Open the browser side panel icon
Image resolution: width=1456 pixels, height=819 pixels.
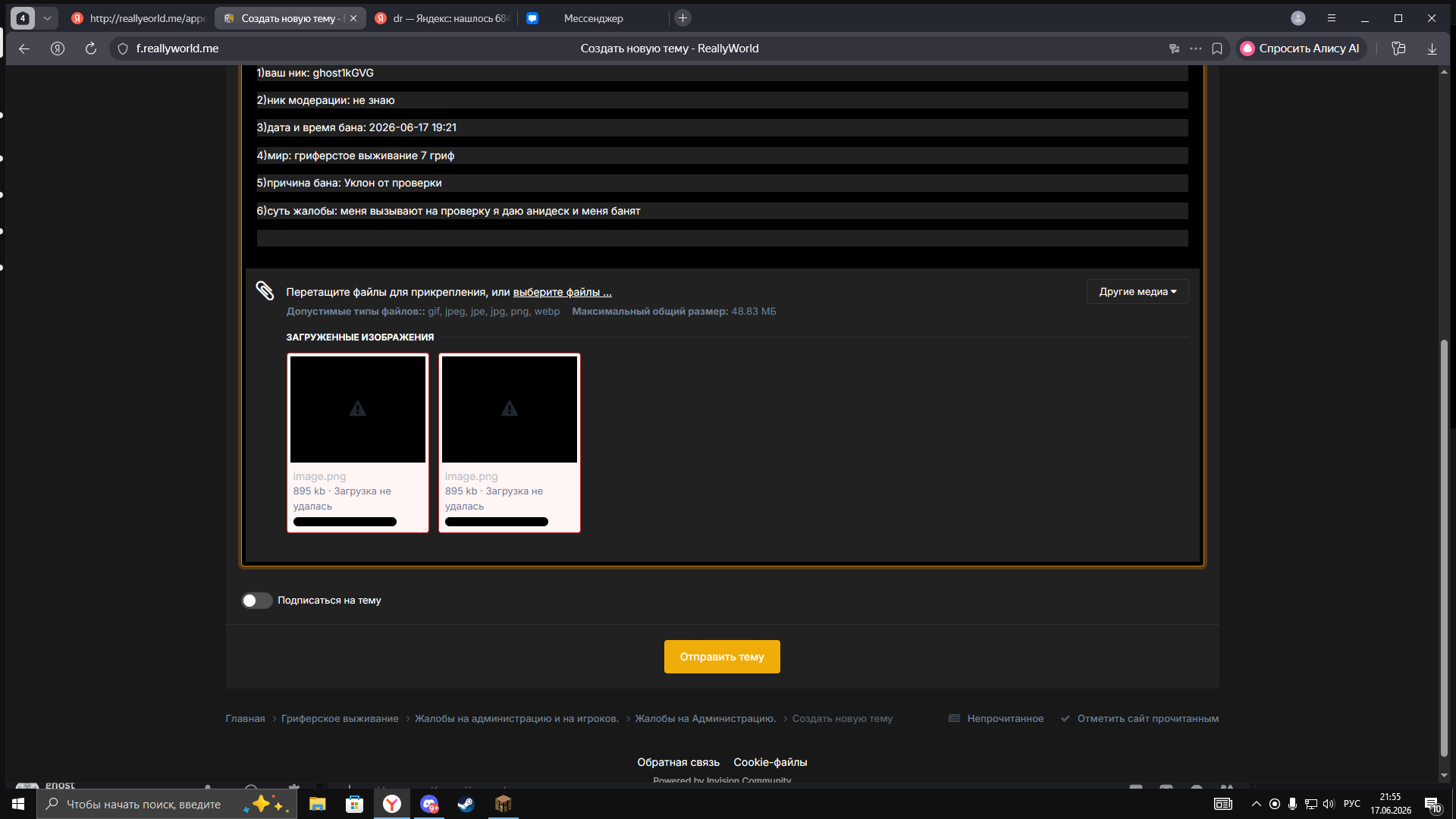pyautogui.click(x=1398, y=49)
